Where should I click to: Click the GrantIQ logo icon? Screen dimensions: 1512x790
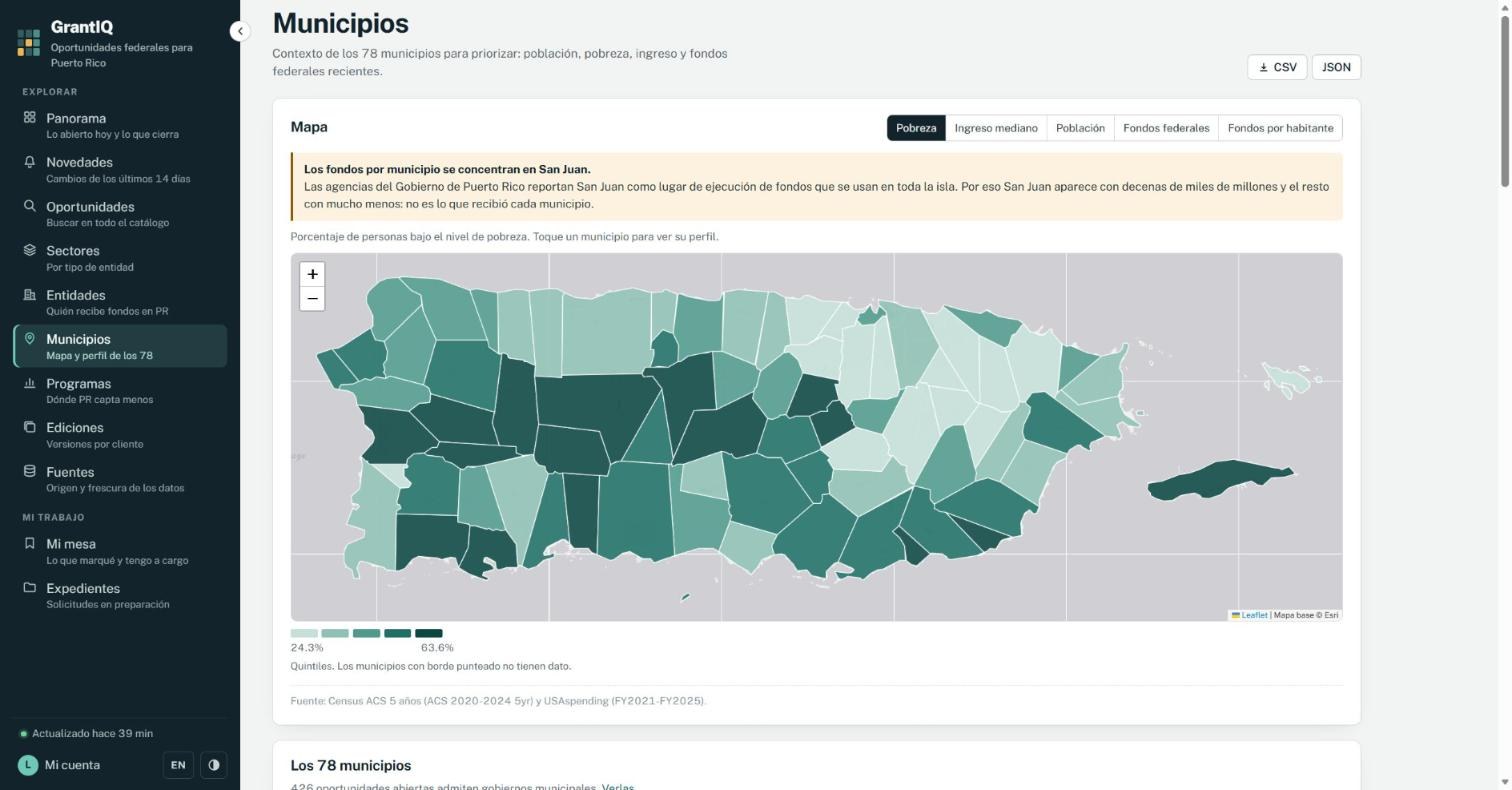(x=29, y=42)
